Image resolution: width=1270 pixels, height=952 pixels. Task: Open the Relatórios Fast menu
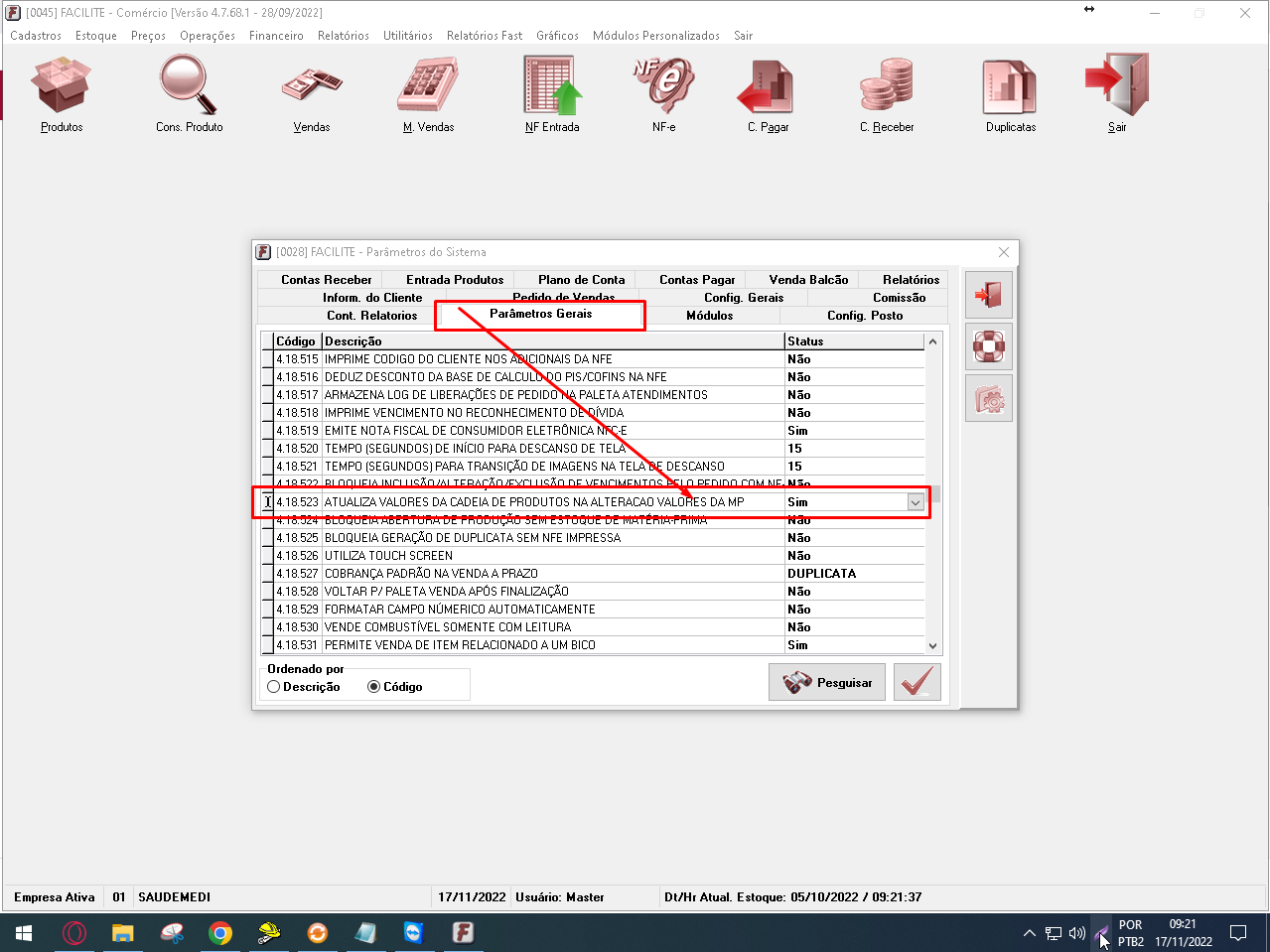485,36
